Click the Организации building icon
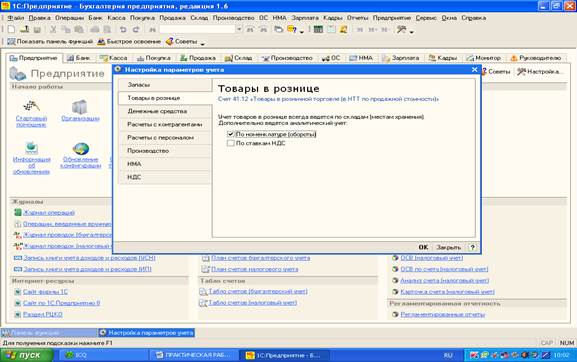This screenshot has width=577, height=362. click(x=79, y=107)
